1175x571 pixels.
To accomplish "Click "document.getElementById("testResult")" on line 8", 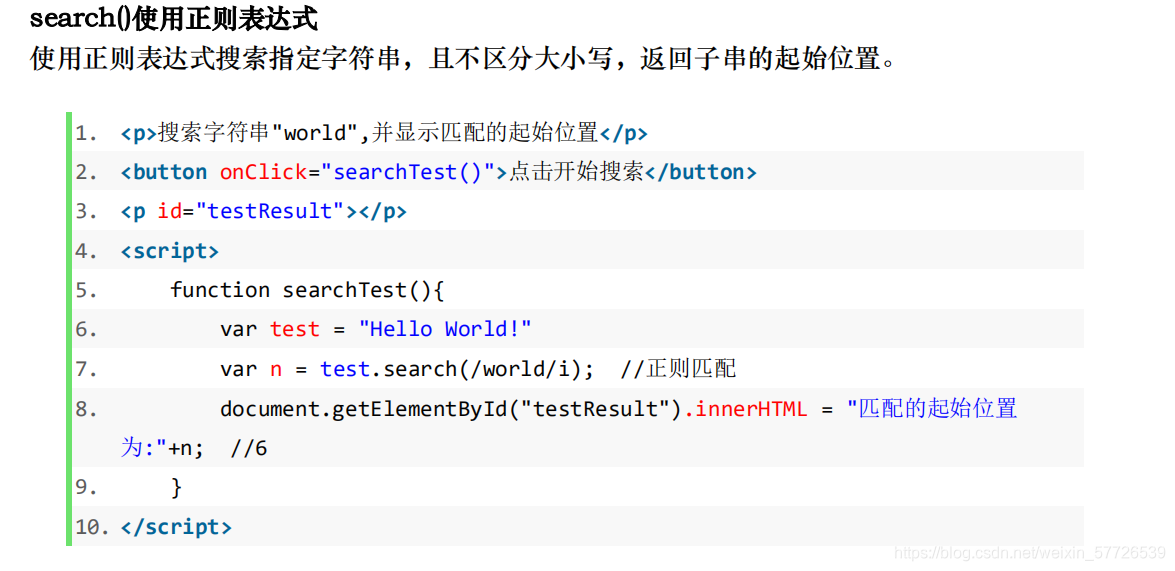I will click(452, 409).
